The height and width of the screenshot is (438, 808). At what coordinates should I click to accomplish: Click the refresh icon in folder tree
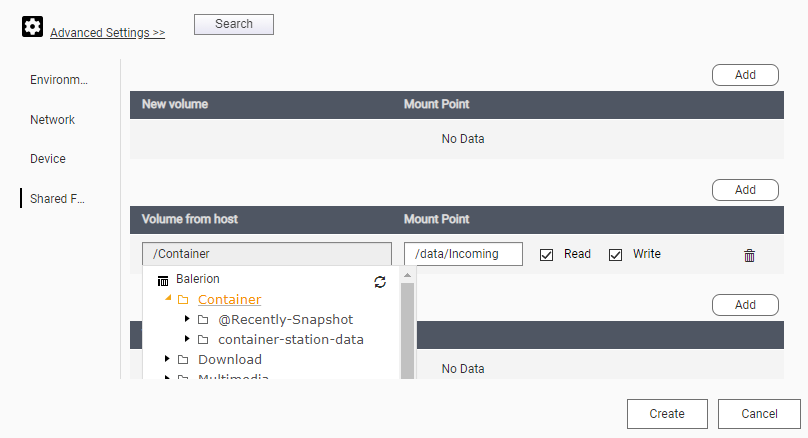380,282
